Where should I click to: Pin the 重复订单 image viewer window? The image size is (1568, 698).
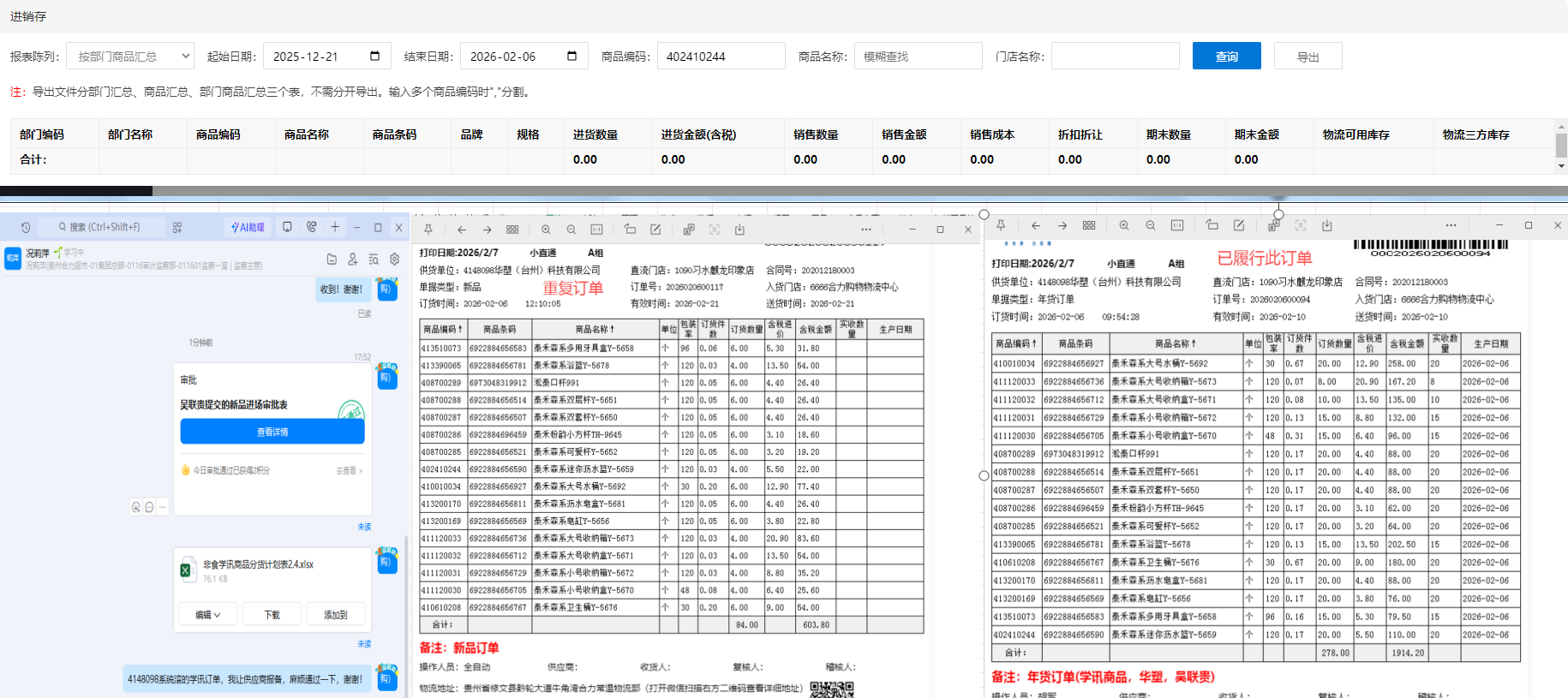click(x=428, y=230)
